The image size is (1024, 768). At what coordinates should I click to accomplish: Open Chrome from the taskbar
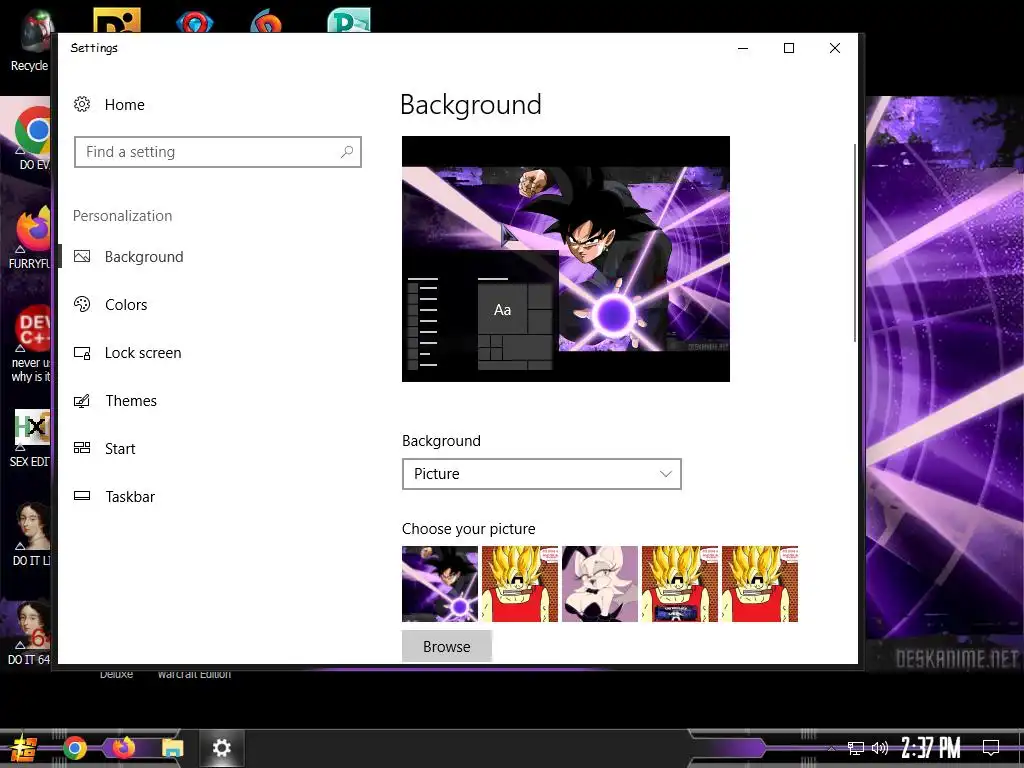[x=74, y=748]
